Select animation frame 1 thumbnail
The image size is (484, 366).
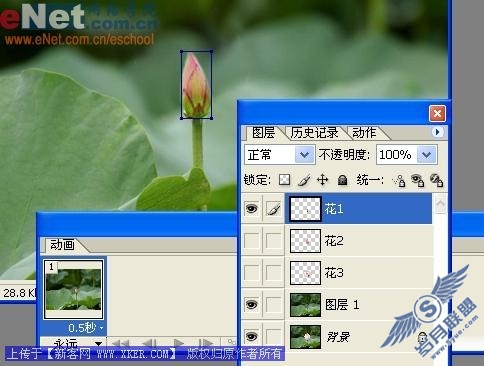pos(74,289)
